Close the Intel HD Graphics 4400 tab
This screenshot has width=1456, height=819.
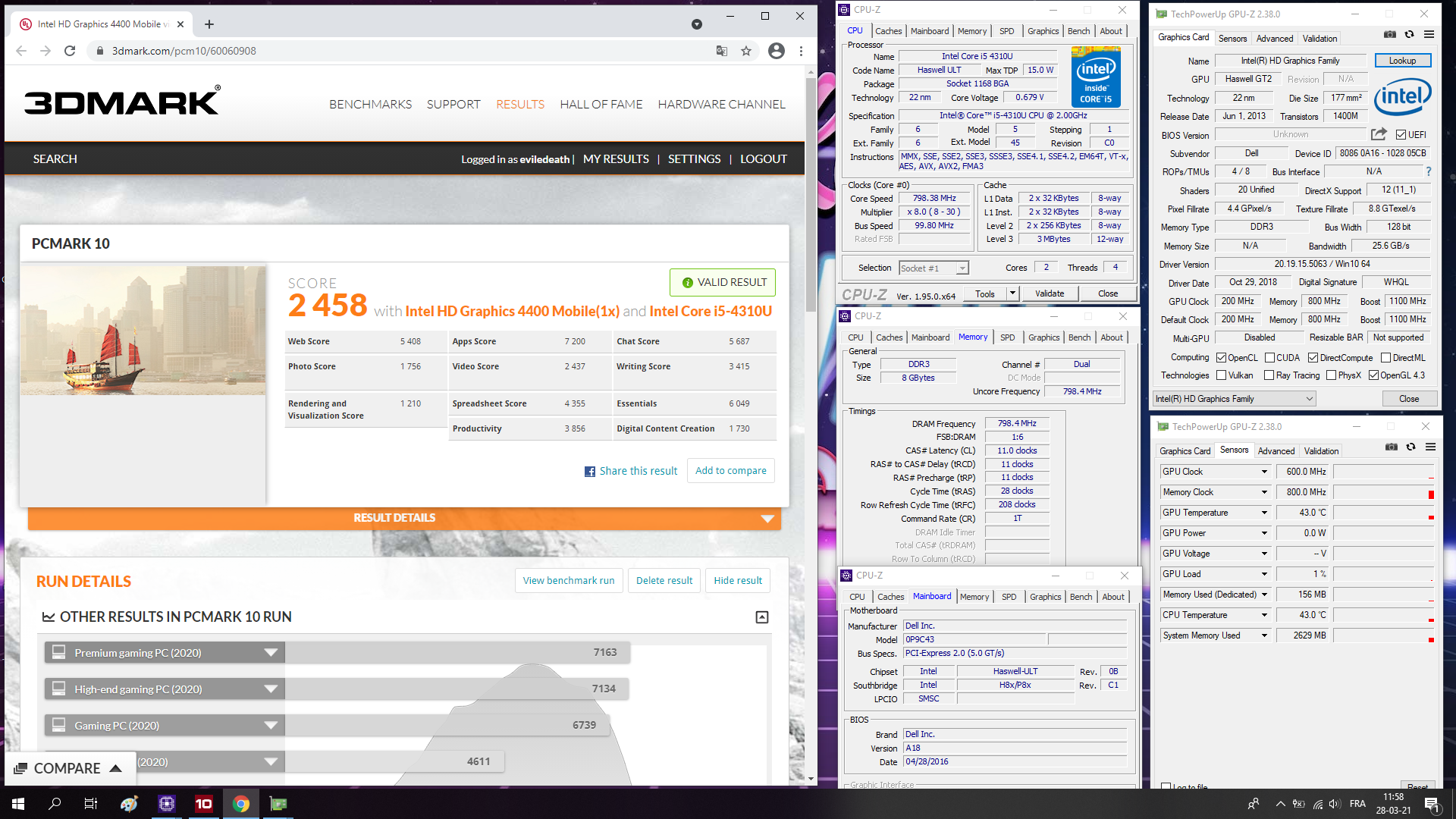click(180, 24)
